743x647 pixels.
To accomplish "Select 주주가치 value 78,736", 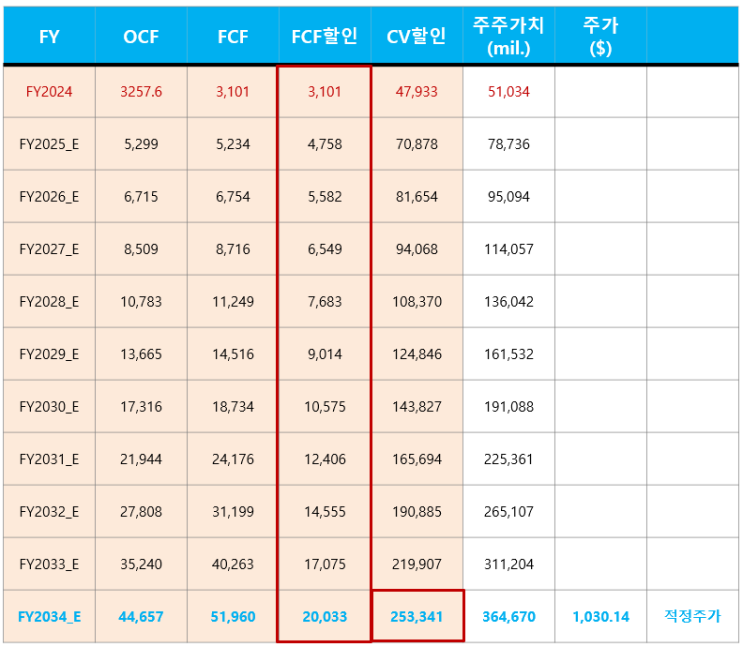I will click(509, 144).
